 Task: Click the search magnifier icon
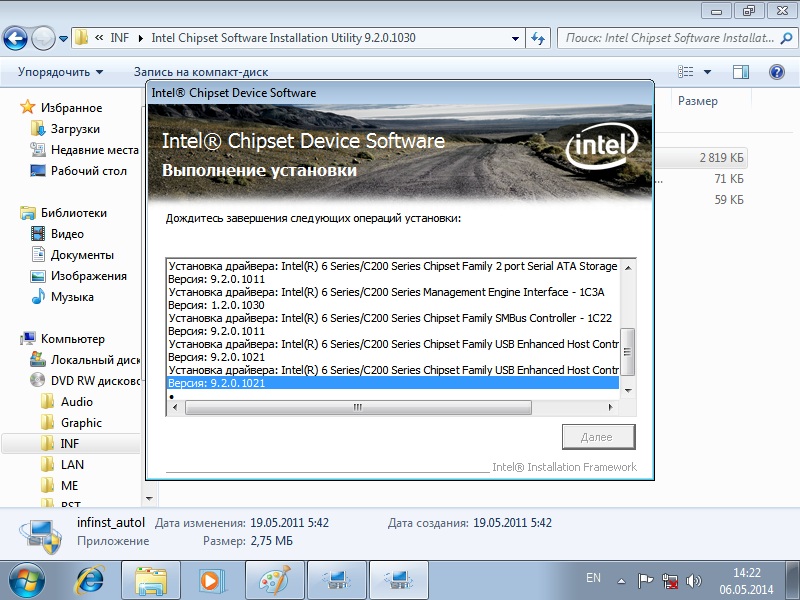786,38
